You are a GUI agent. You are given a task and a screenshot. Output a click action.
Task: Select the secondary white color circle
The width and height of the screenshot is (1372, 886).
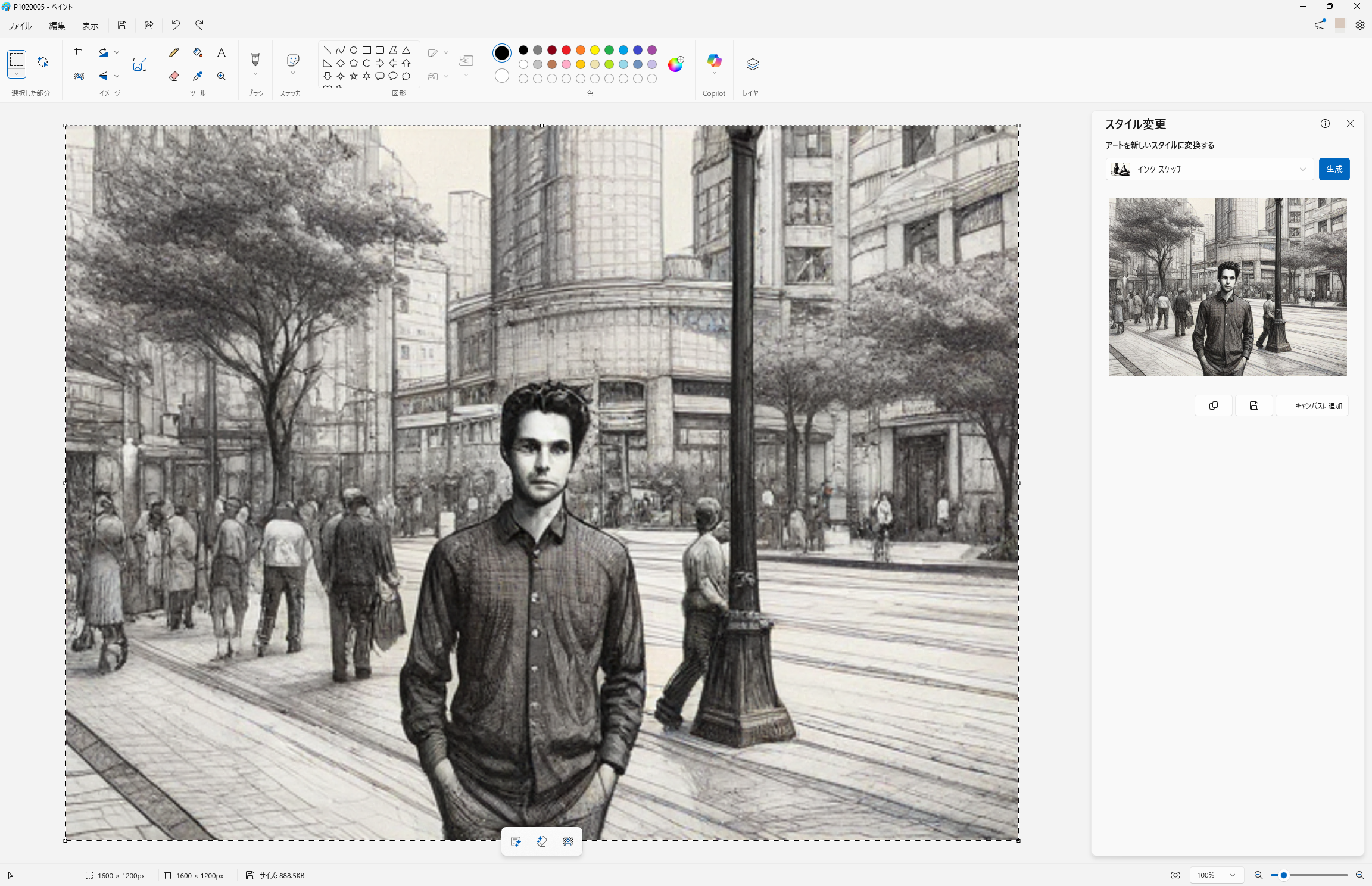coord(502,76)
